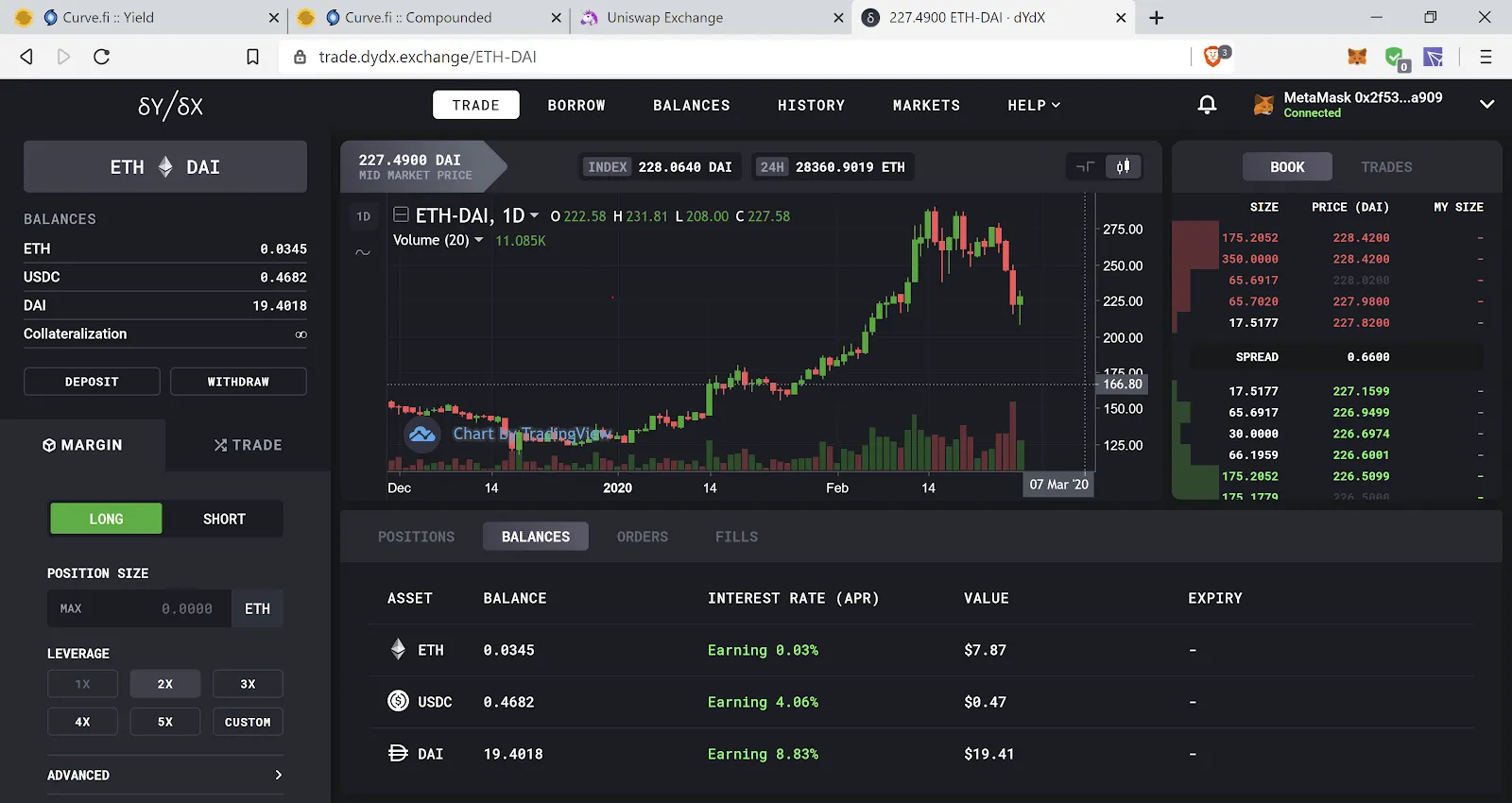The height and width of the screenshot is (803, 1512).
Task: Choose 3X leverage
Action: [x=248, y=684]
